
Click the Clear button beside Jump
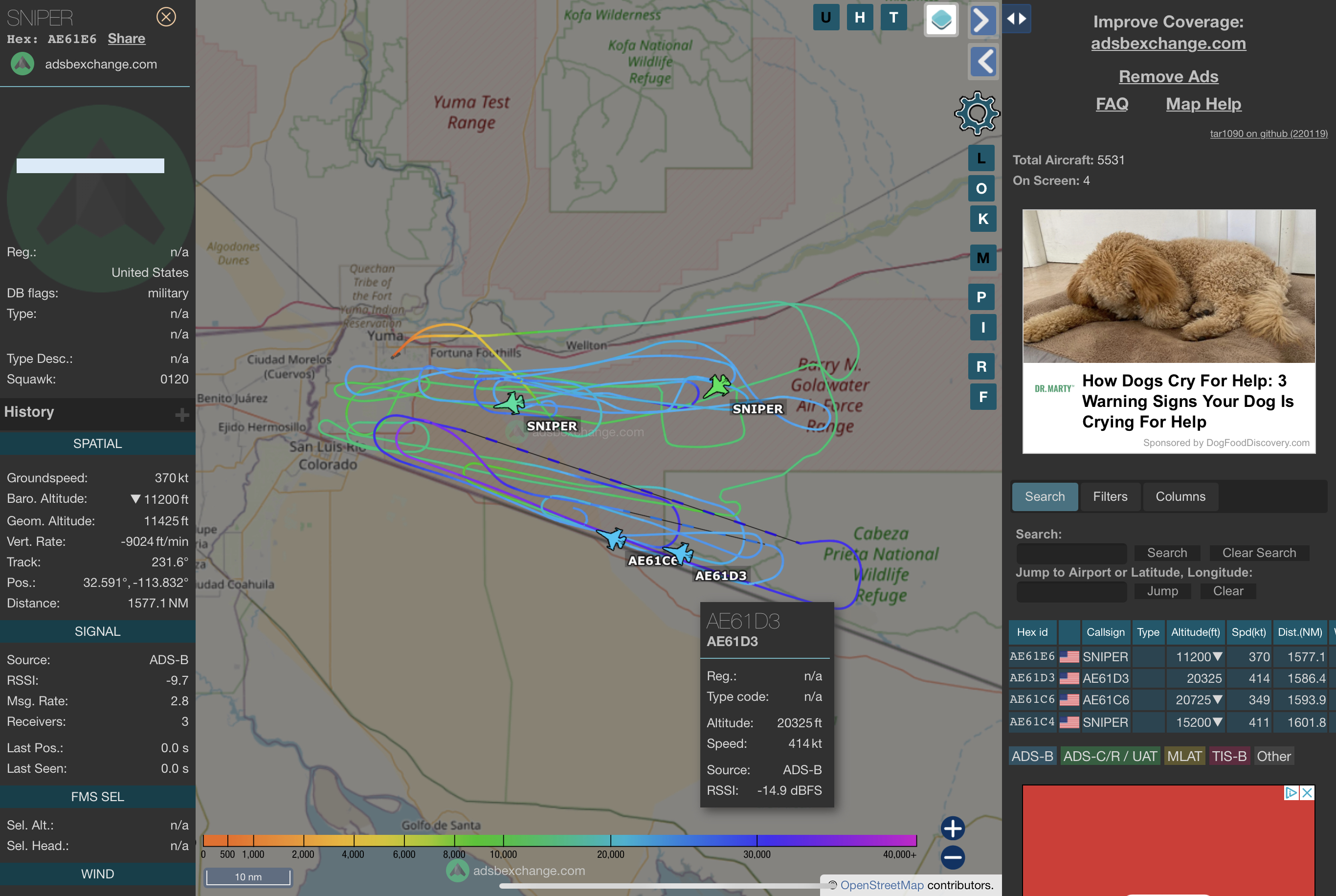pyautogui.click(x=1228, y=591)
